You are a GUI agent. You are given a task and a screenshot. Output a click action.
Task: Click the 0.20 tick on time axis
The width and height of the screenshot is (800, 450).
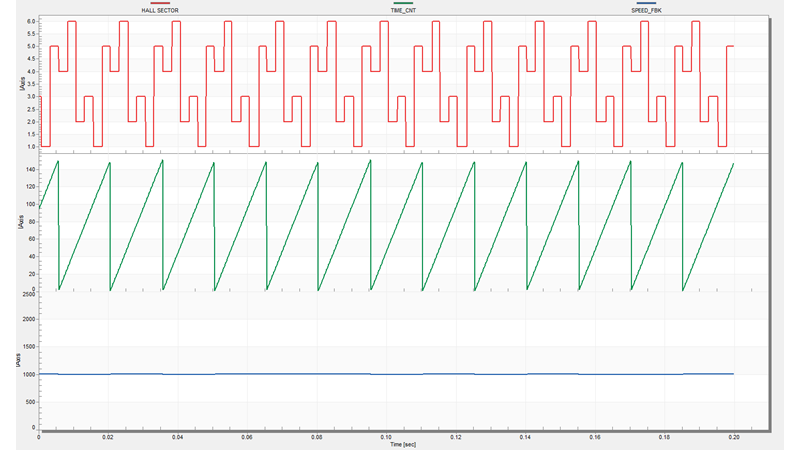[x=734, y=437]
